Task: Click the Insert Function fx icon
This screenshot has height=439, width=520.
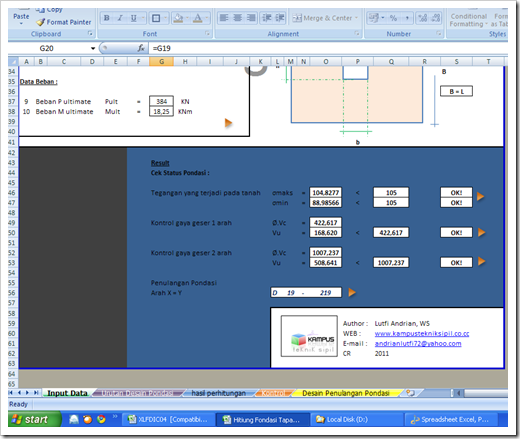Action: (x=141, y=48)
